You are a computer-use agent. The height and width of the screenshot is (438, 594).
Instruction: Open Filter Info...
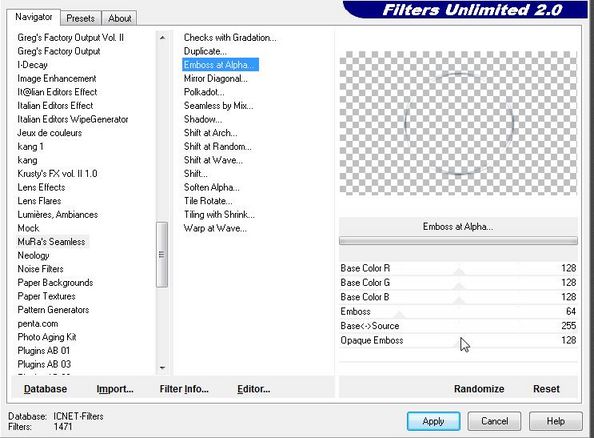point(184,389)
